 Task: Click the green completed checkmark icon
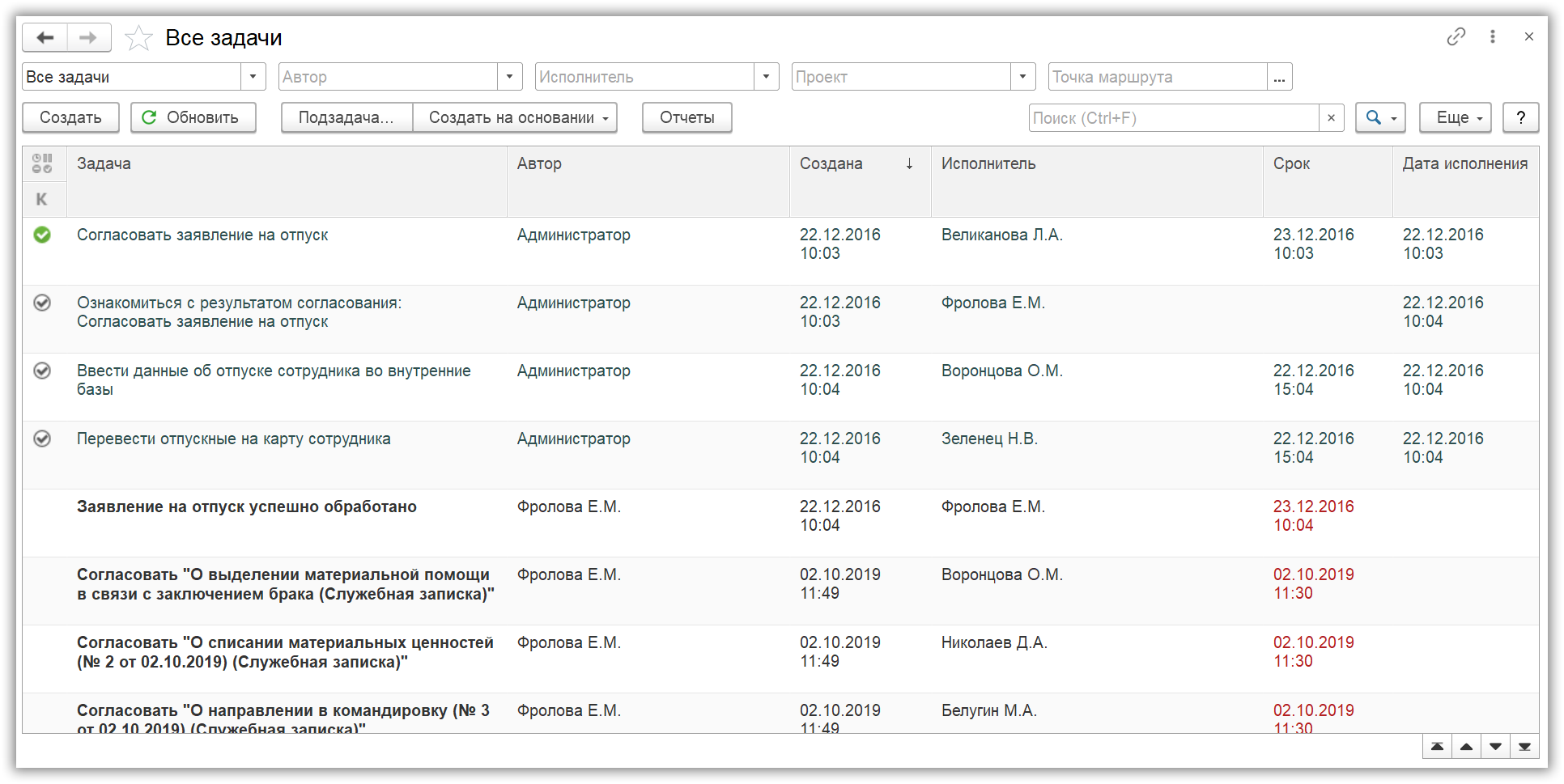42,235
